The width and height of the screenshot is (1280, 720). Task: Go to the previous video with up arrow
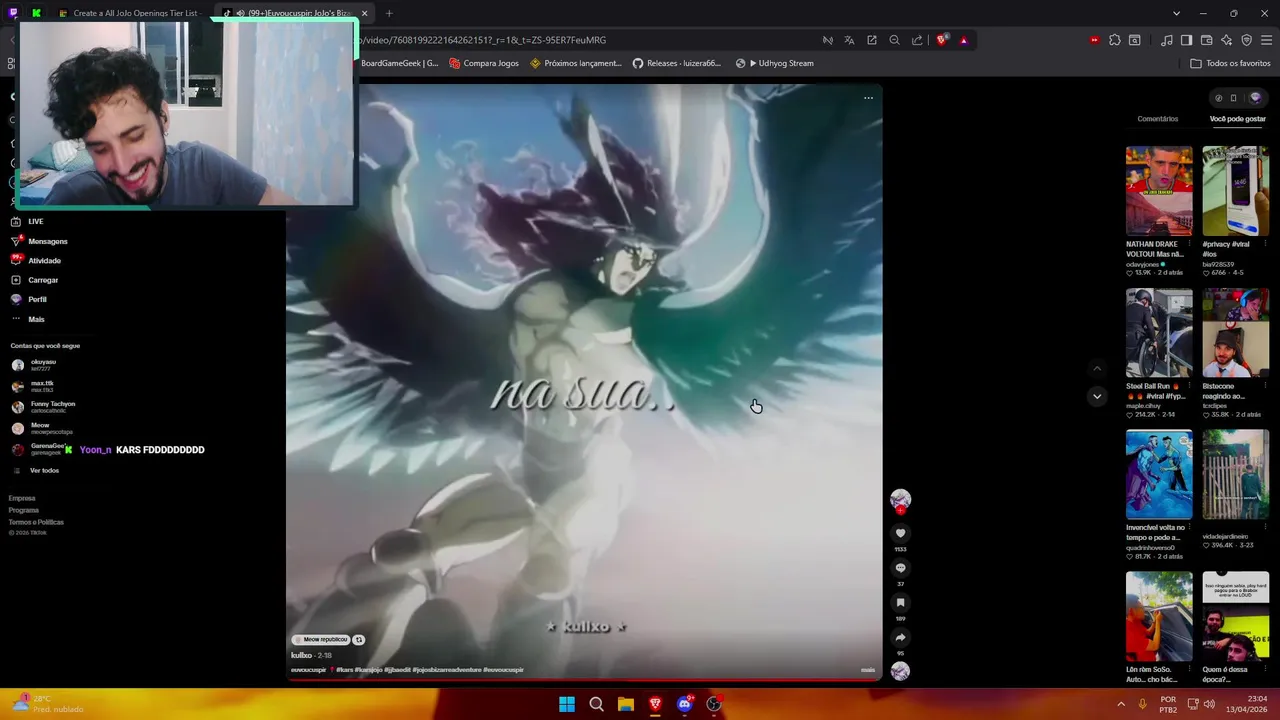1097,368
